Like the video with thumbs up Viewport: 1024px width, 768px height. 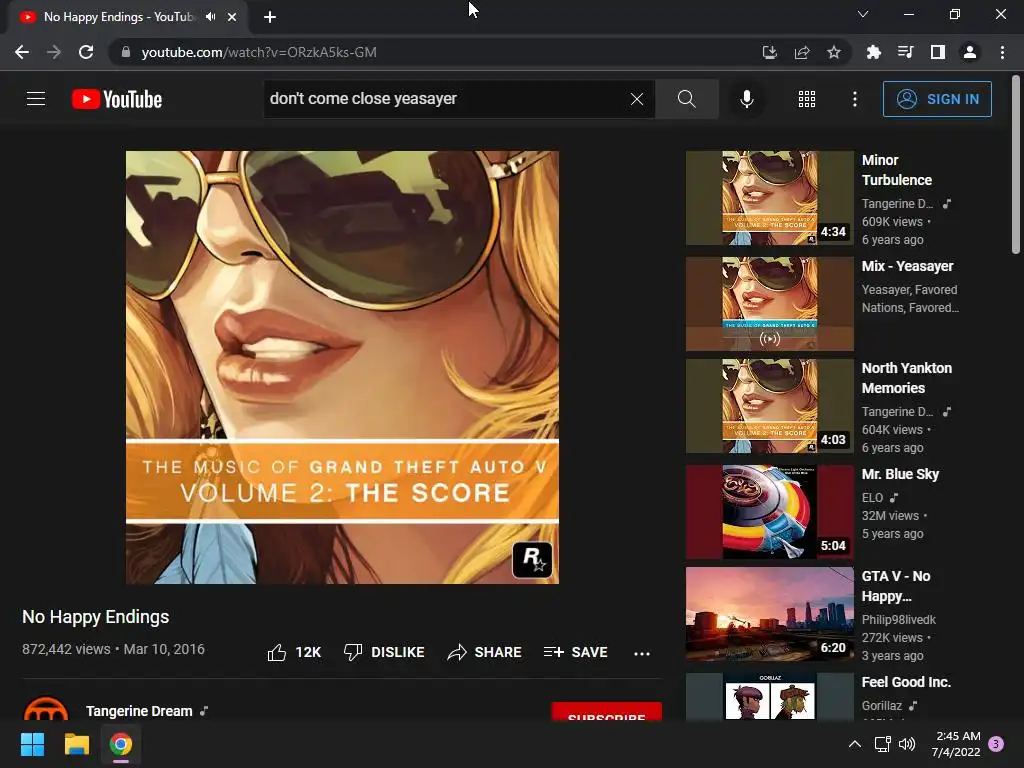(x=295, y=652)
